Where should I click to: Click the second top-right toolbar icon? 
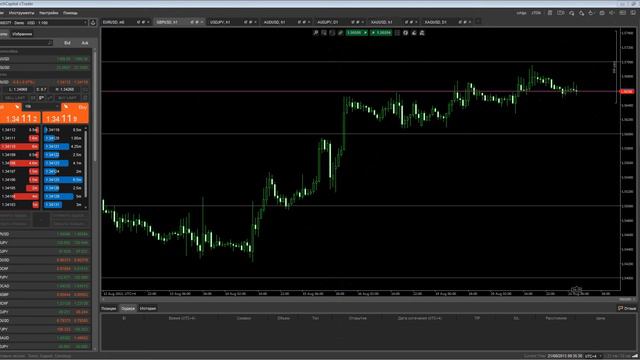561,13
